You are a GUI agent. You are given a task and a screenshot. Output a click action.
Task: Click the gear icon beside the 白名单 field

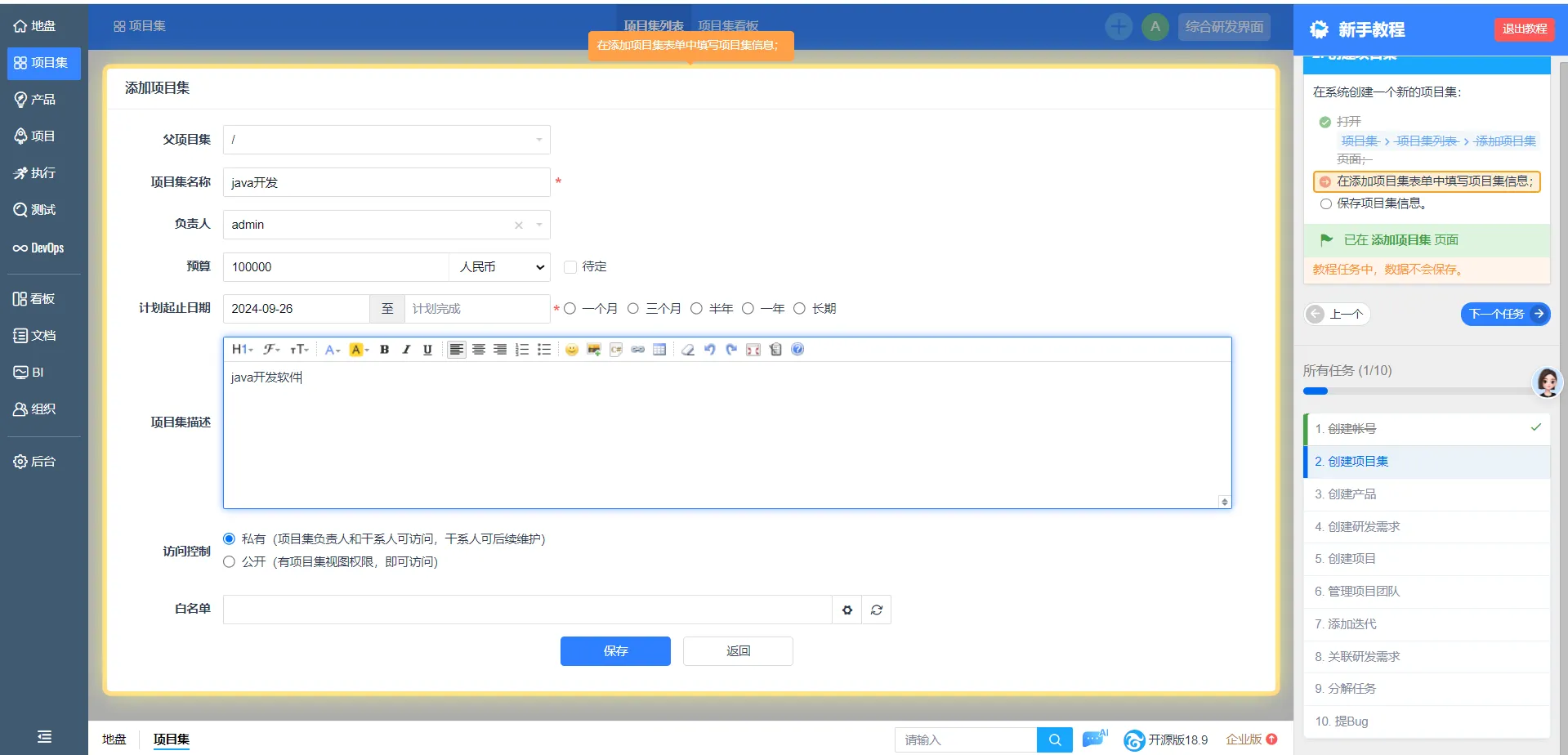847,610
